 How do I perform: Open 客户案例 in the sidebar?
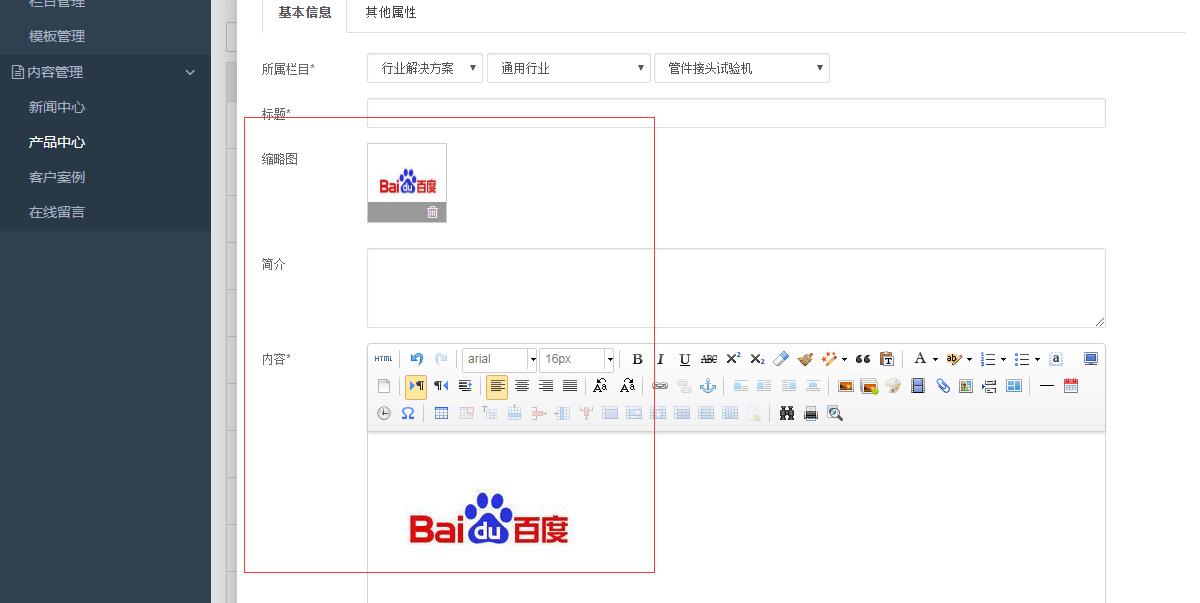click(x=57, y=177)
